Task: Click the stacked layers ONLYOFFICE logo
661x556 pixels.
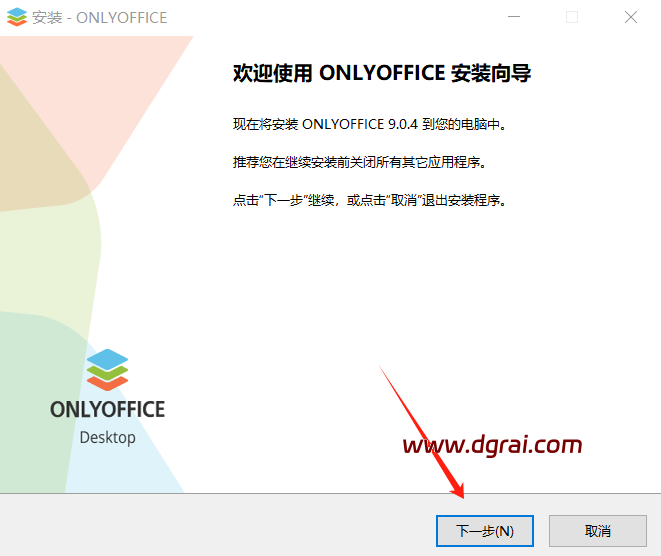Action: click(107, 369)
